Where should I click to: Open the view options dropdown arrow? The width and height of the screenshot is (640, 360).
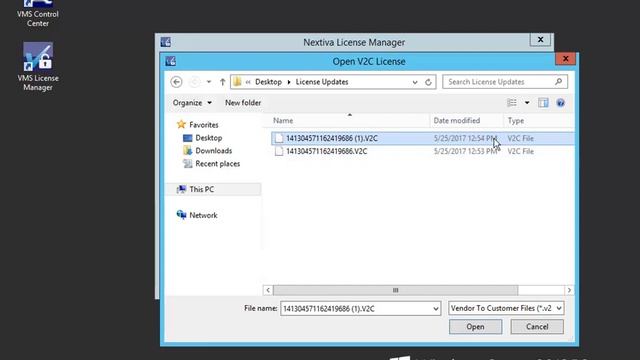(527, 103)
